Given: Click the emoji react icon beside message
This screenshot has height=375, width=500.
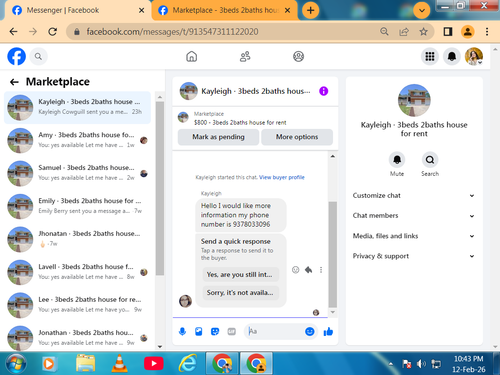Looking at the screenshot, I should (x=295, y=270).
